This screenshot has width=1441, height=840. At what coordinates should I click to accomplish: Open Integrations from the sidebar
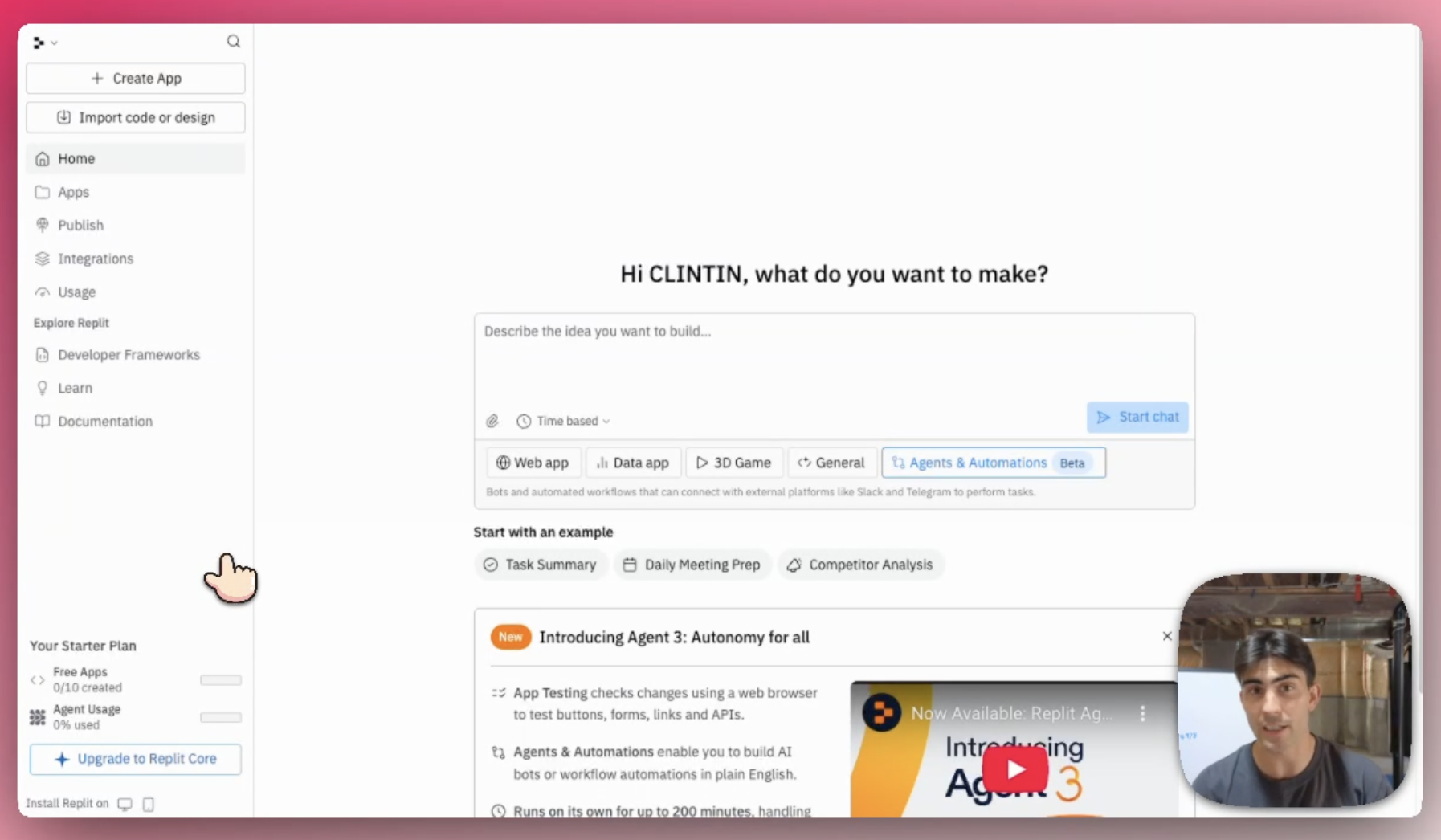pos(135,259)
